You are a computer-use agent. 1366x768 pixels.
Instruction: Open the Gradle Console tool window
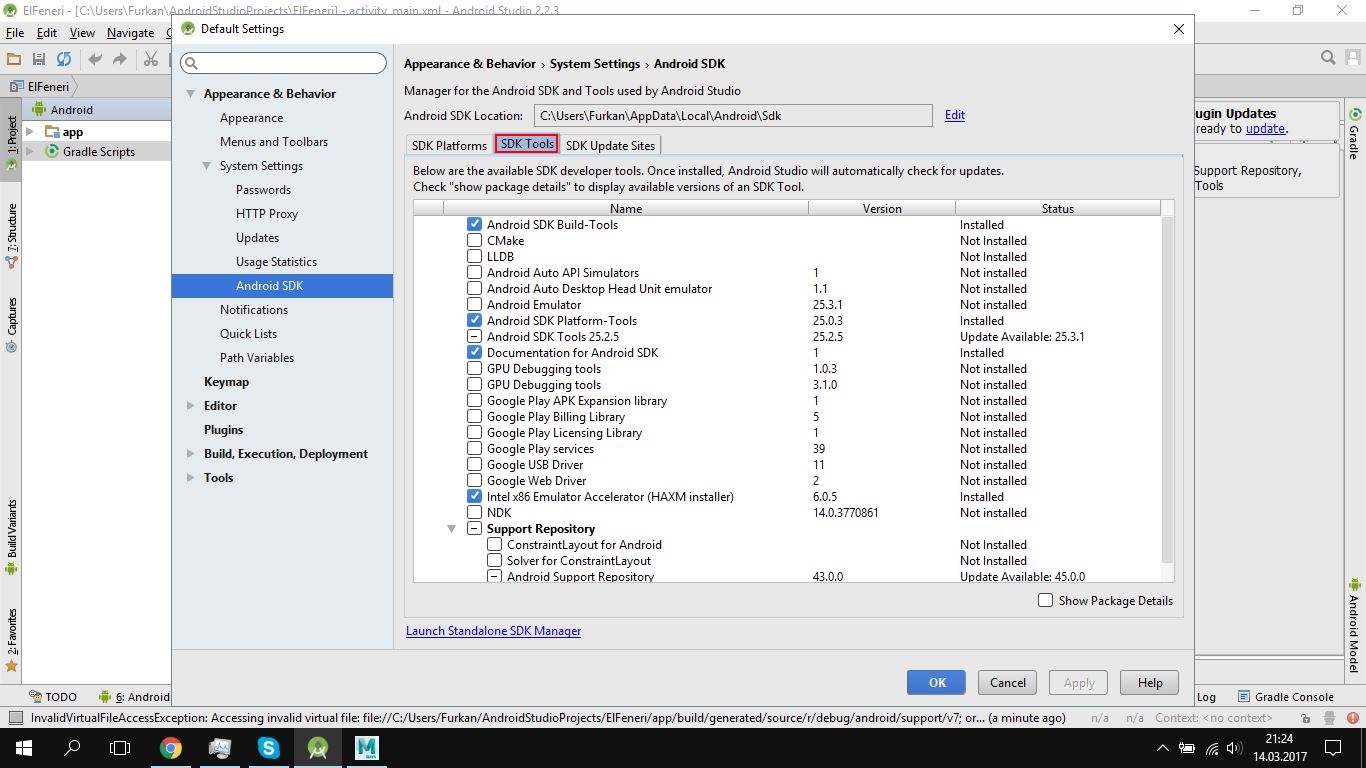(x=1285, y=697)
